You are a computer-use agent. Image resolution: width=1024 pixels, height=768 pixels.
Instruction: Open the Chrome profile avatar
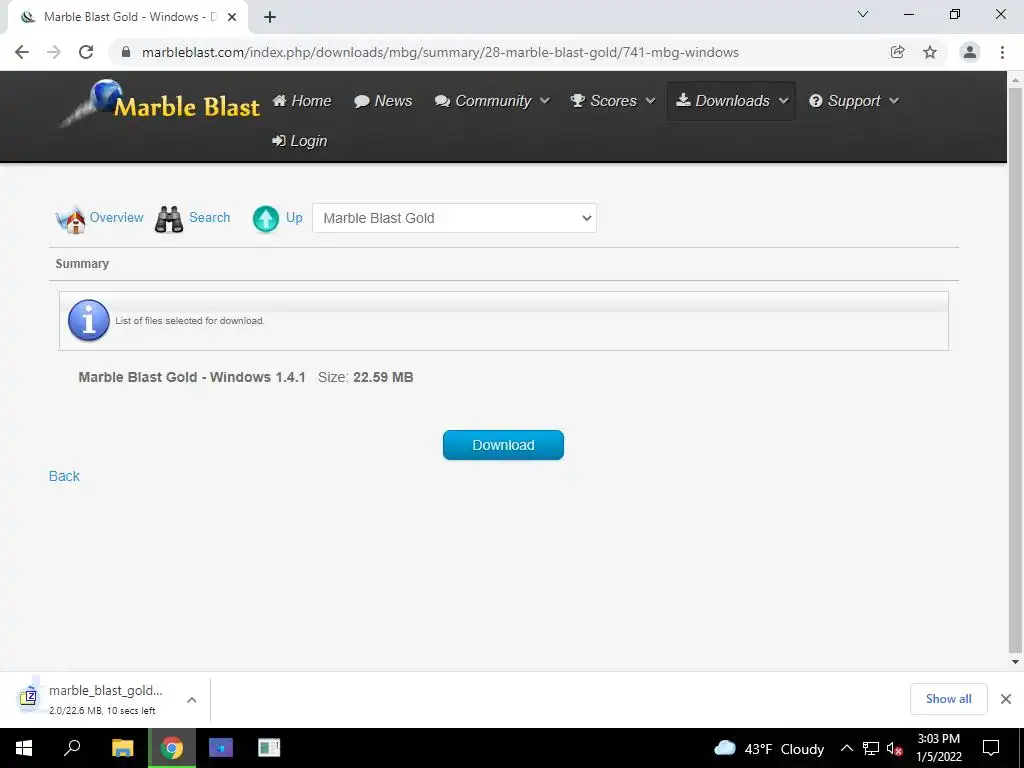pyautogui.click(x=970, y=52)
